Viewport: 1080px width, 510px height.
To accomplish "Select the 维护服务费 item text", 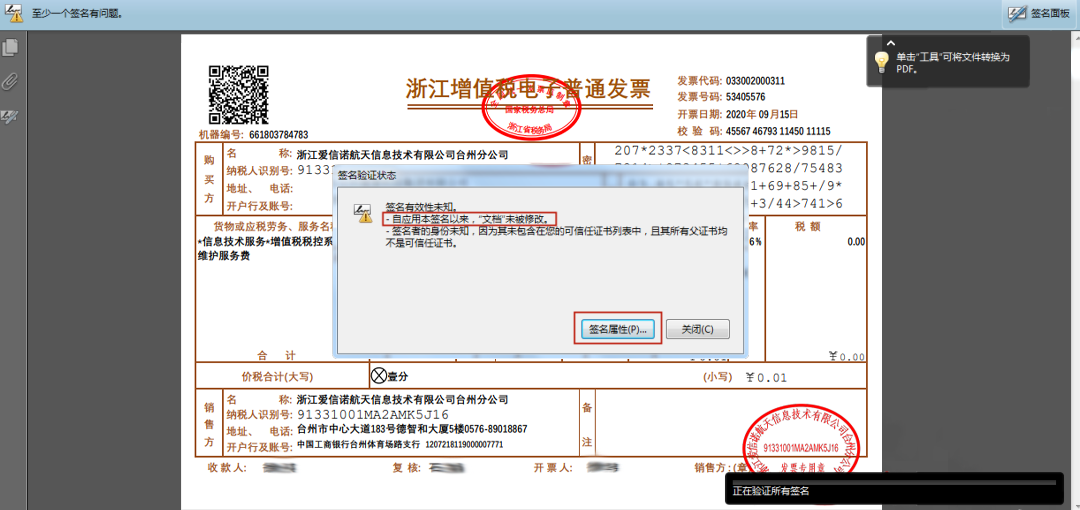I will point(224,256).
